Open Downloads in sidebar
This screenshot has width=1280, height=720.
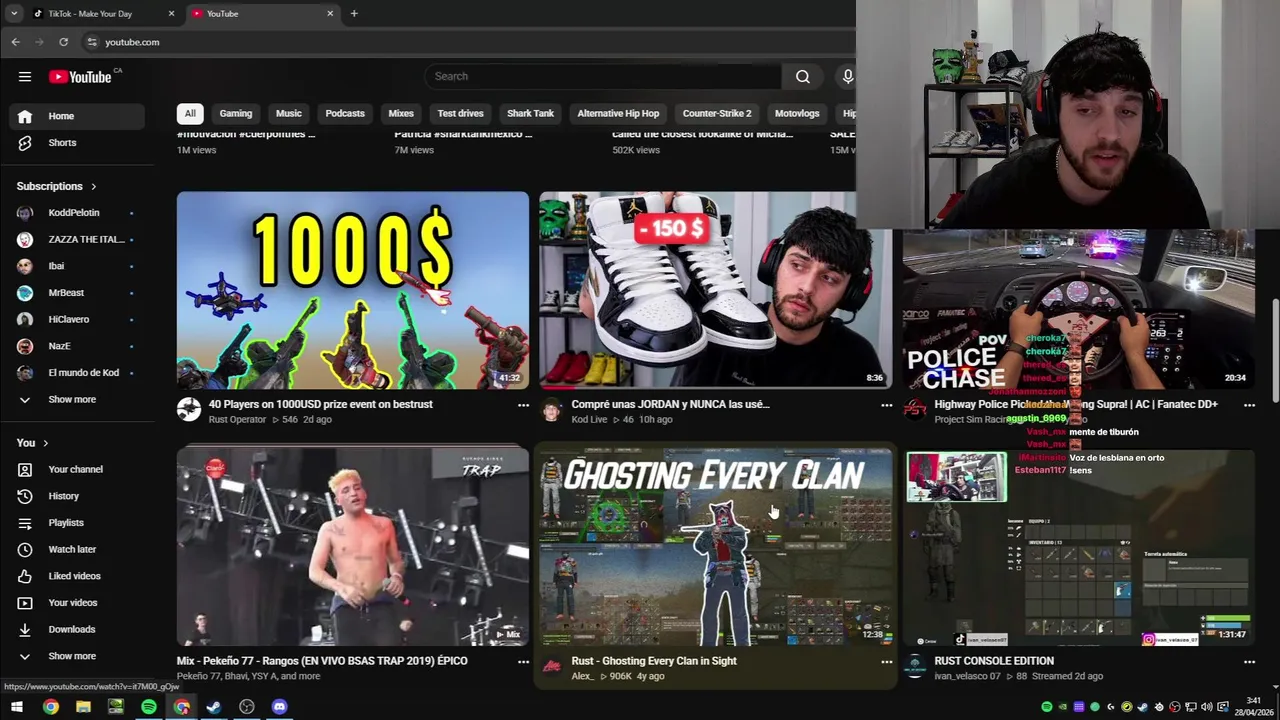[78, 629]
